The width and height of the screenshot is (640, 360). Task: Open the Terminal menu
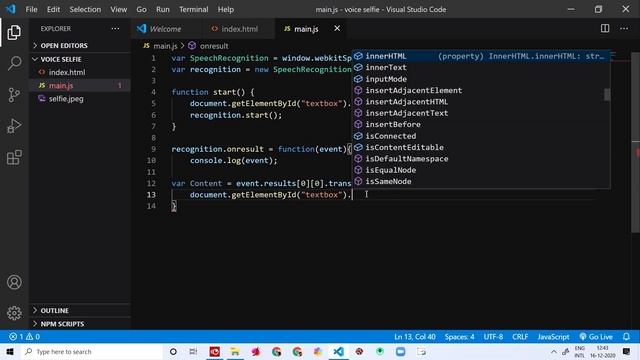pos(193,9)
